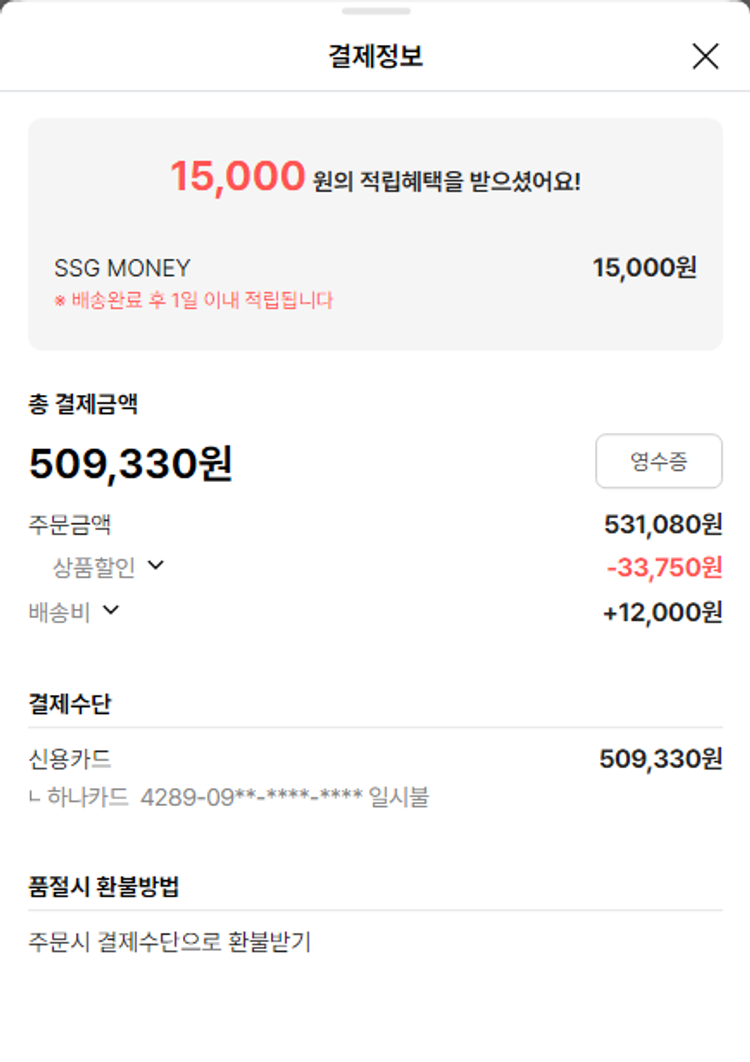The height and width of the screenshot is (1062, 750).
Task: Click the 상품할인 discount label
Action: (x=93, y=568)
